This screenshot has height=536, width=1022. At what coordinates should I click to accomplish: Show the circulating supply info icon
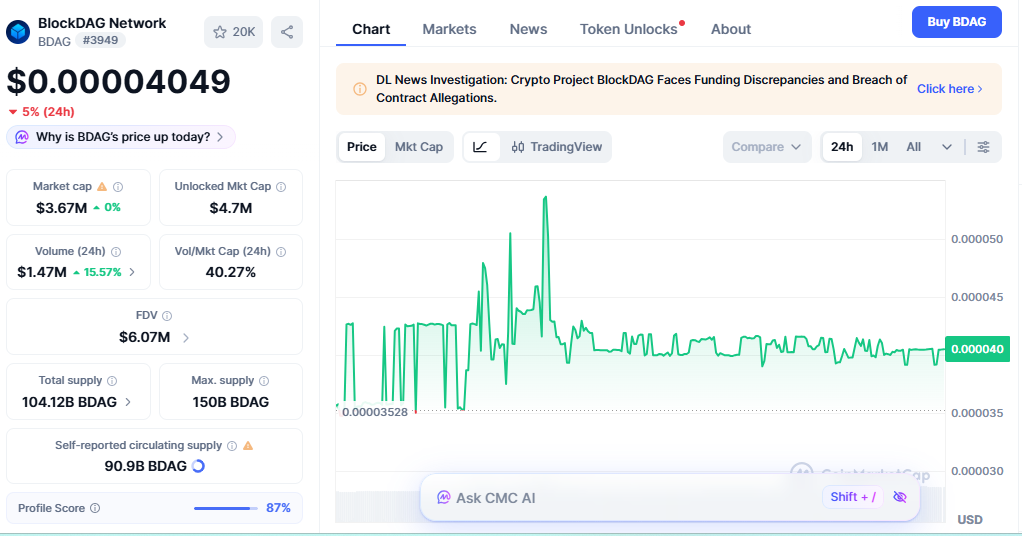point(232,446)
